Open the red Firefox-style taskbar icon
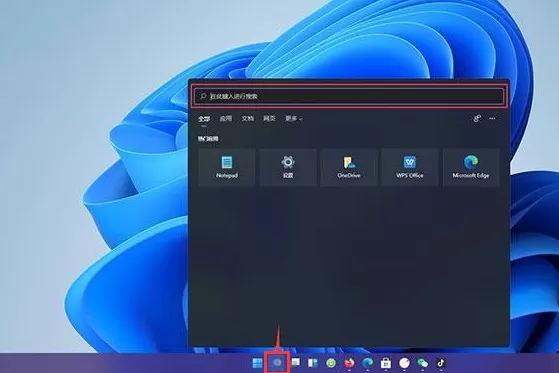The width and height of the screenshot is (559, 373). click(x=349, y=363)
